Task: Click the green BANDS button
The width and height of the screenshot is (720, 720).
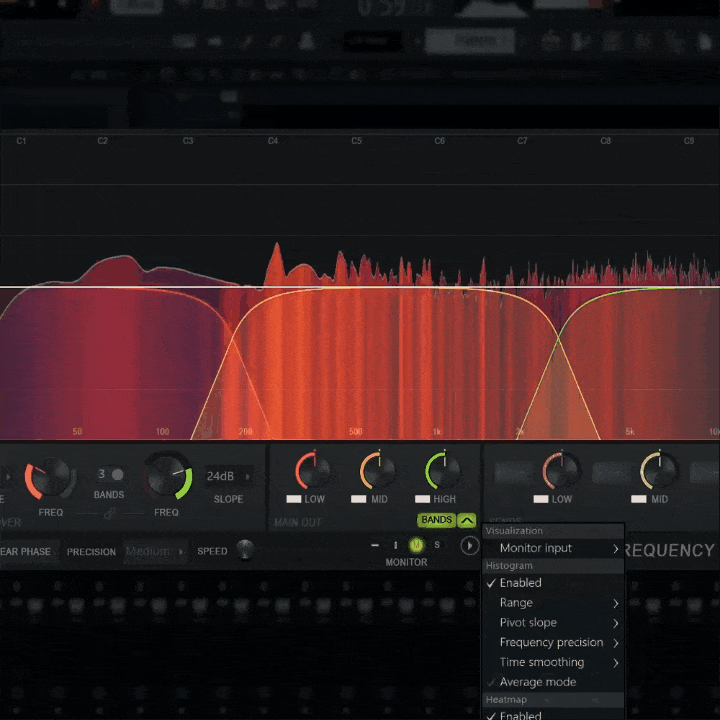Action: click(x=436, y=521)
